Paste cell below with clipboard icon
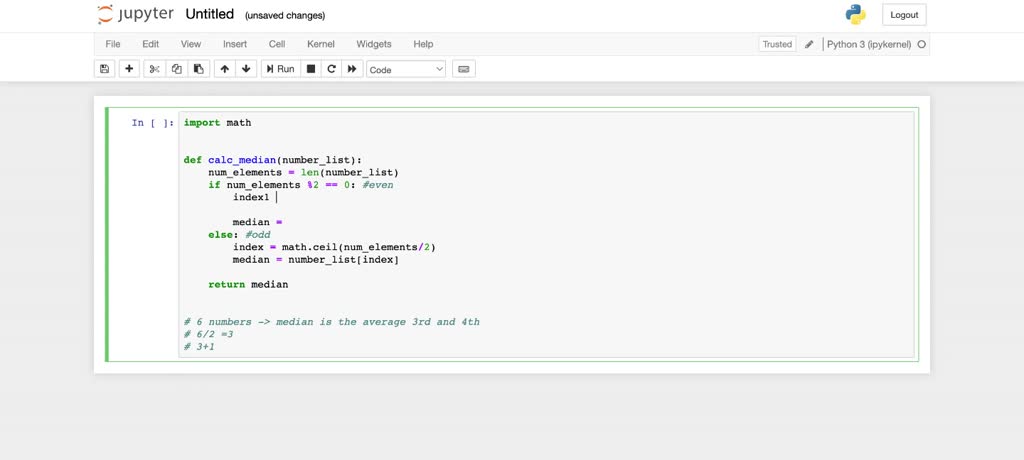Screen dimensions: 1024x460 click(x=199, y=69)
